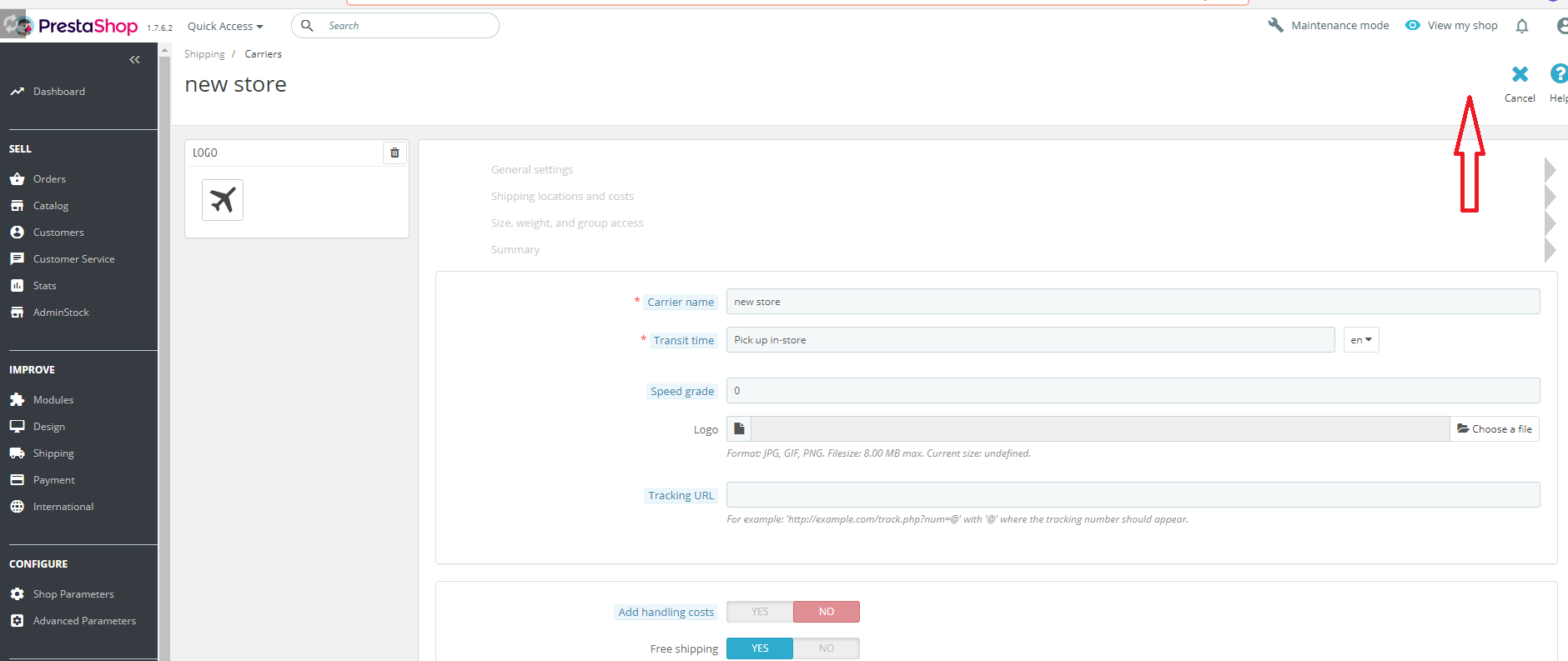Set Free shipping to NO
This screenshot has height=661, width=1568.
coord(827,648)
